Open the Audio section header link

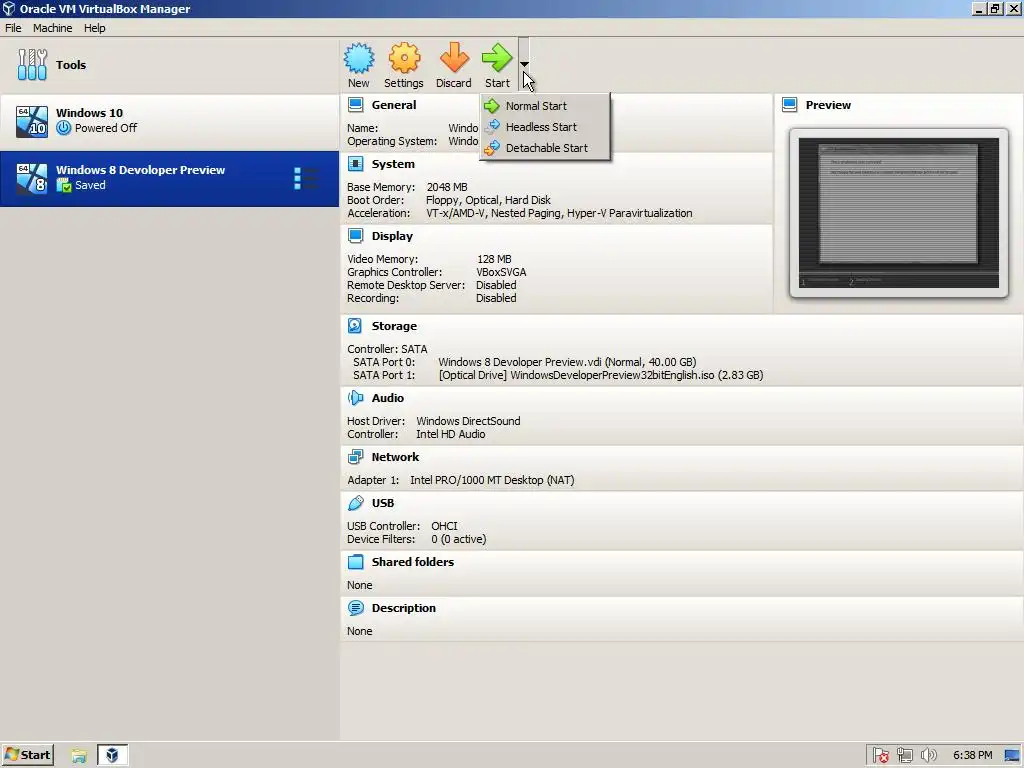point(388,398)
